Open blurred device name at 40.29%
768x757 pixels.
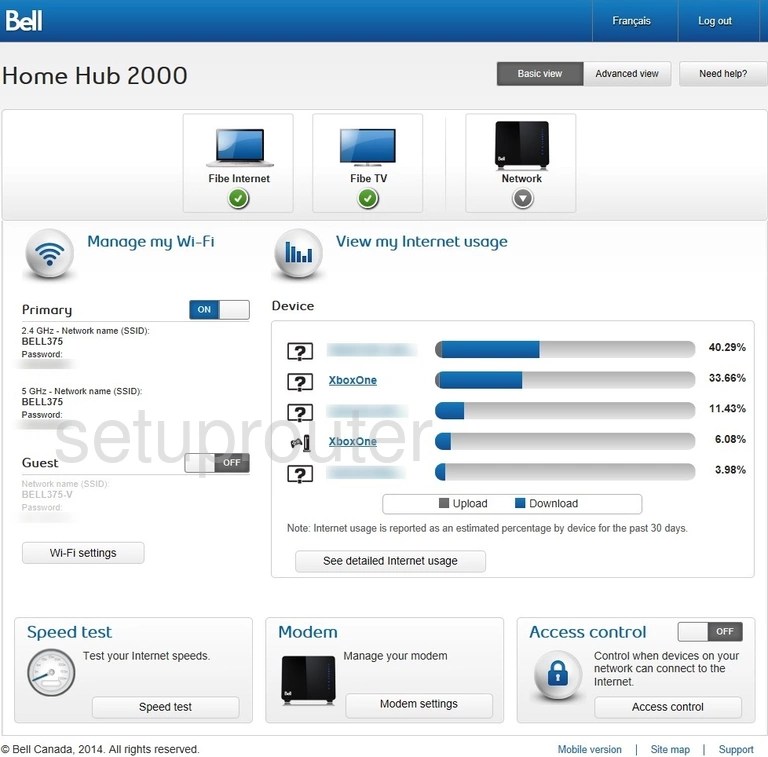pyautogui.click(x=372, y=350)
